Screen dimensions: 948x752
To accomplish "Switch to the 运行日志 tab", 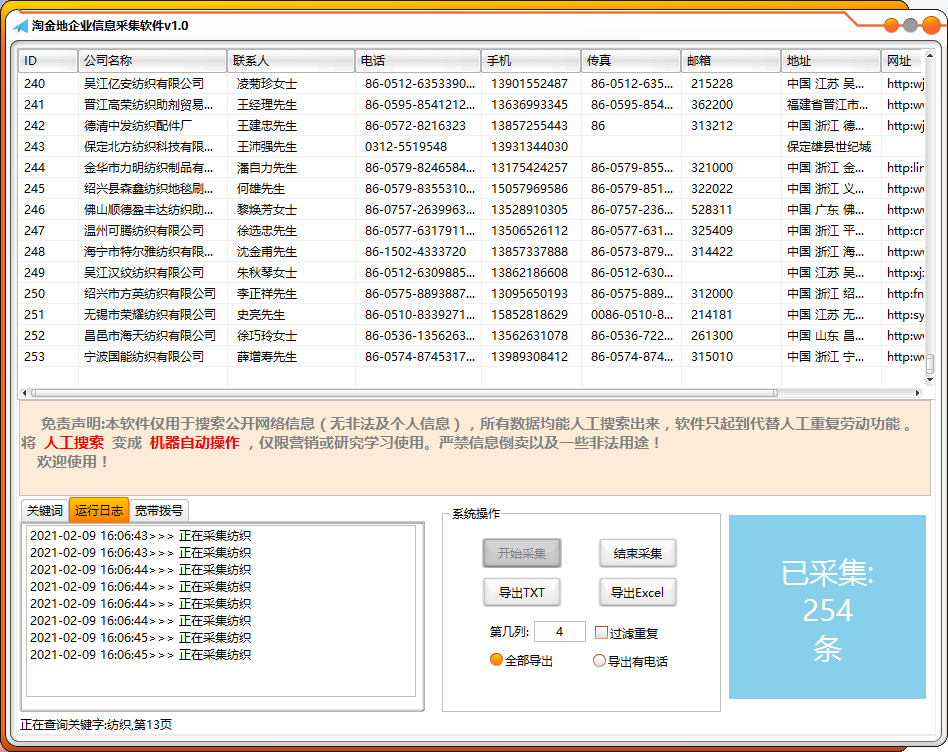I will point(99,510).
